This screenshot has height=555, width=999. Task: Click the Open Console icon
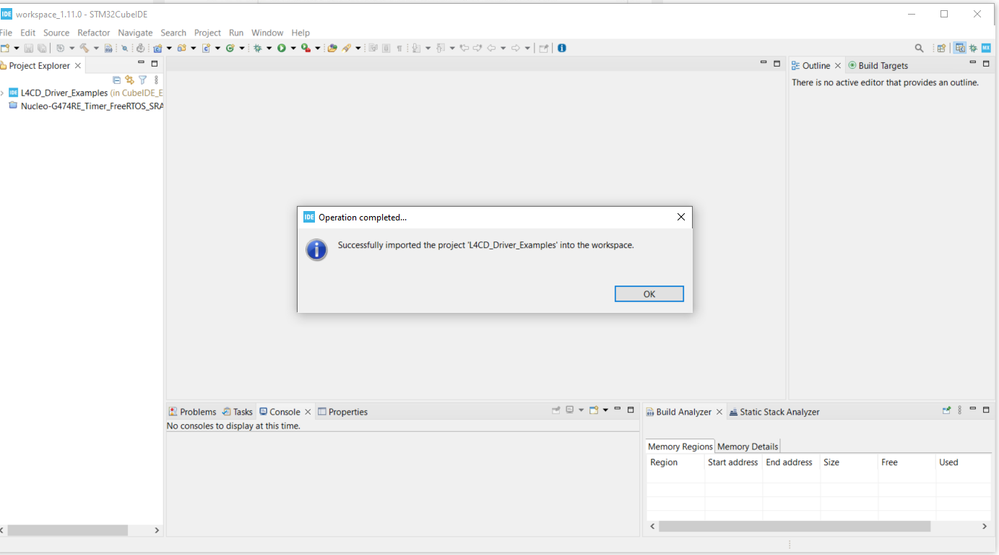pos(593,410)
